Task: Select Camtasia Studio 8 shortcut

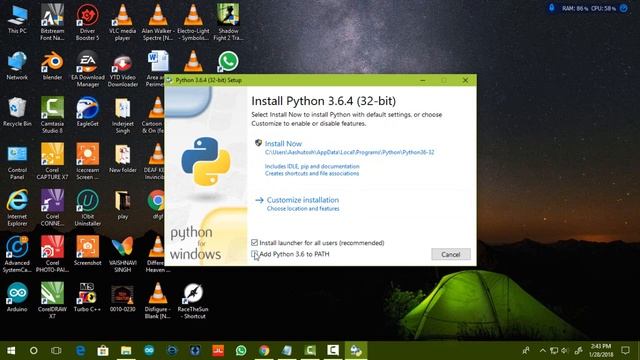Action: 52,115
